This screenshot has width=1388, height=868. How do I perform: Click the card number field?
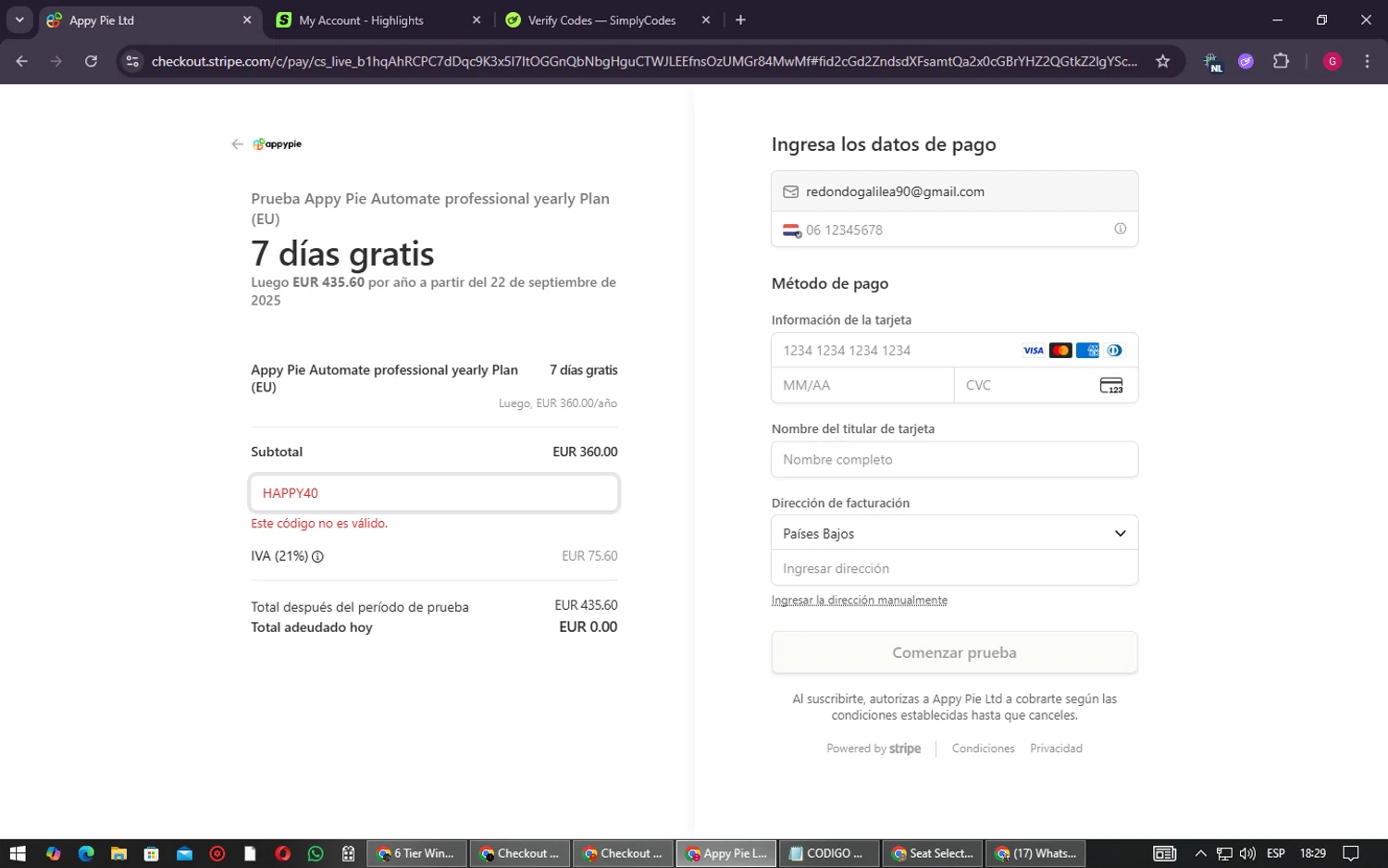(x=954, y=351)
